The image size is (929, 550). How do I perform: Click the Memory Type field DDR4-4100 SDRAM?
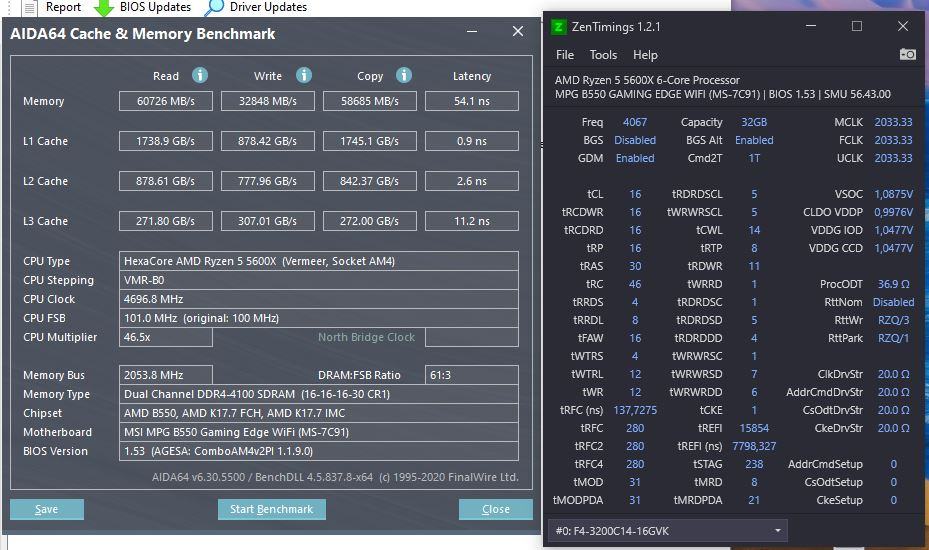point(319,394)
